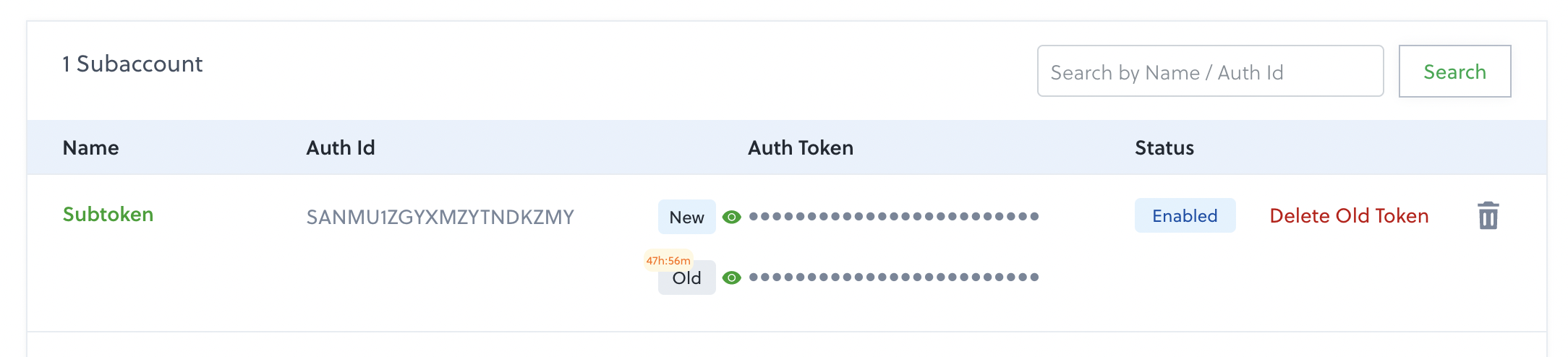Open the Subtoken subaccount link

point(108,215)
